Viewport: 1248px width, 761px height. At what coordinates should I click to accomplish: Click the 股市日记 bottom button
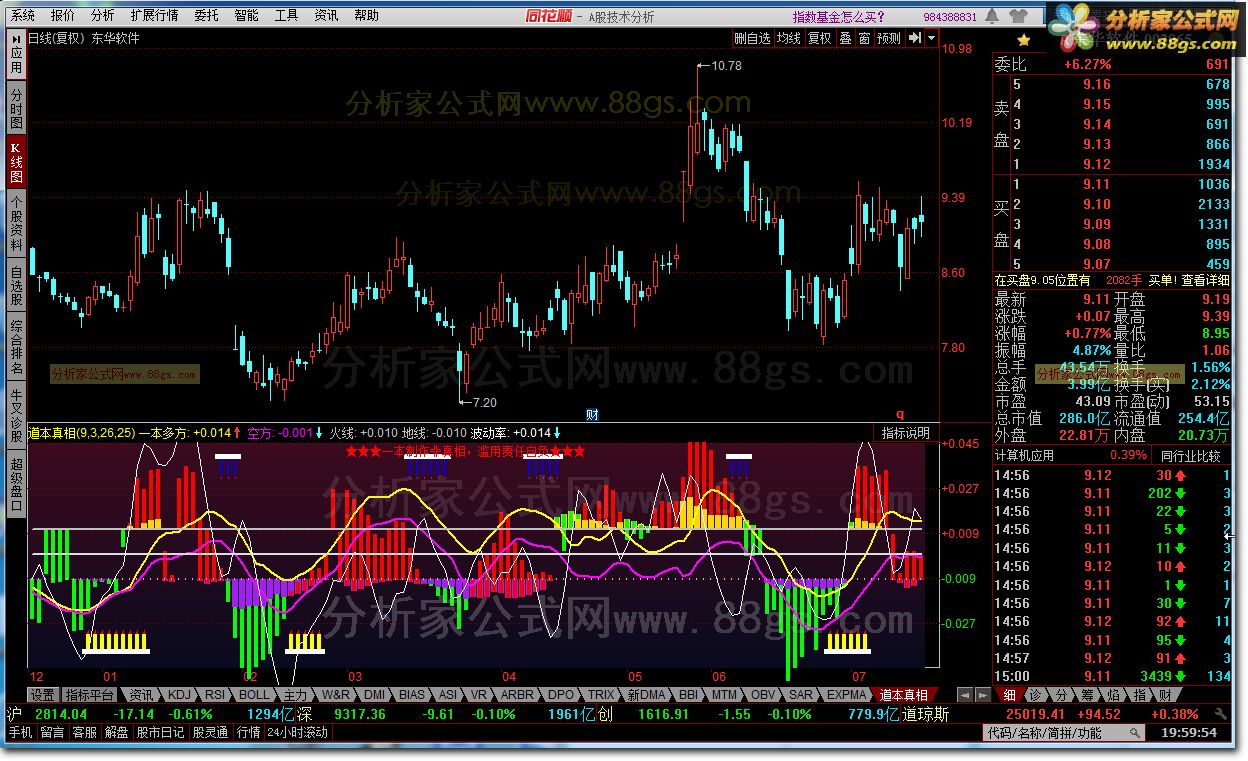160,733
